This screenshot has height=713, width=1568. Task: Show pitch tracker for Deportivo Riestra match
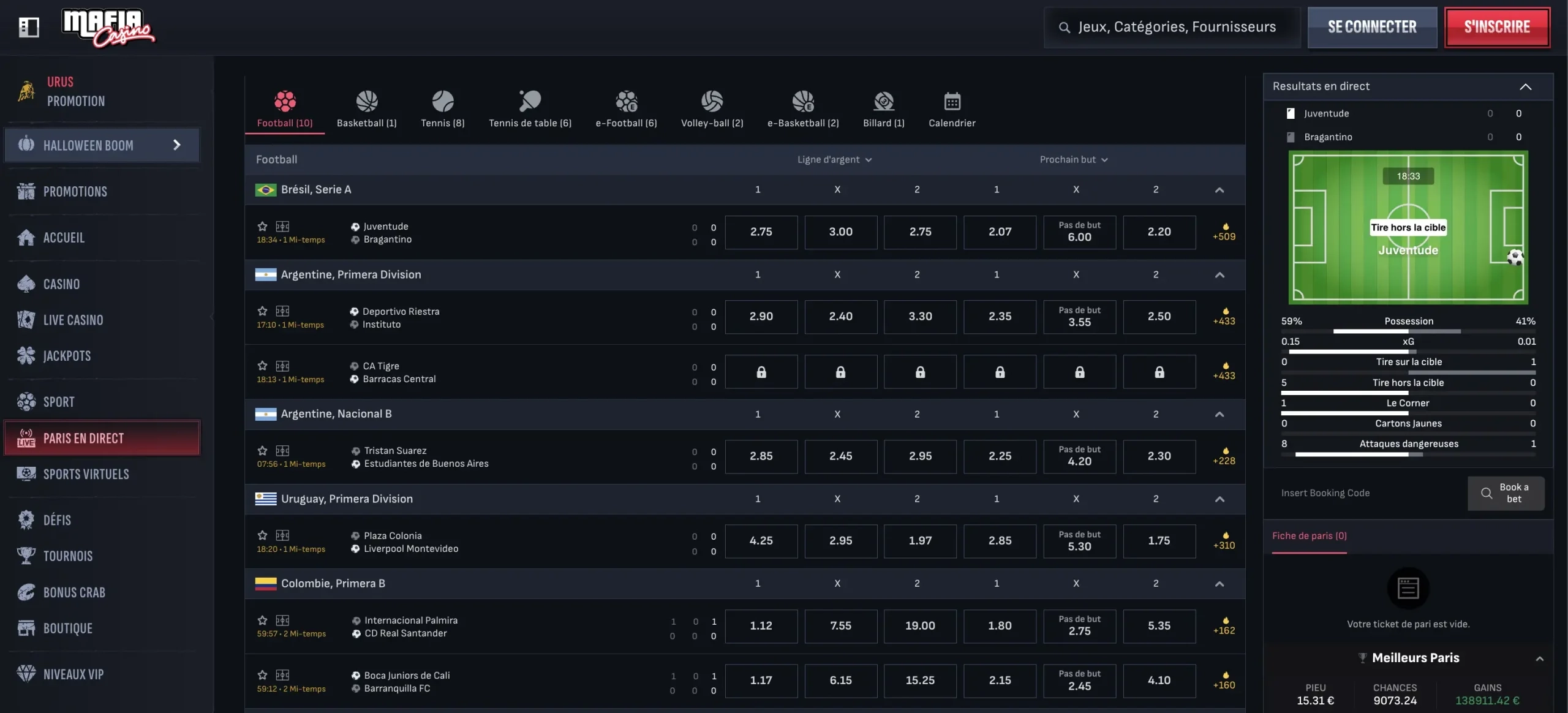click(x=282, y=311)
